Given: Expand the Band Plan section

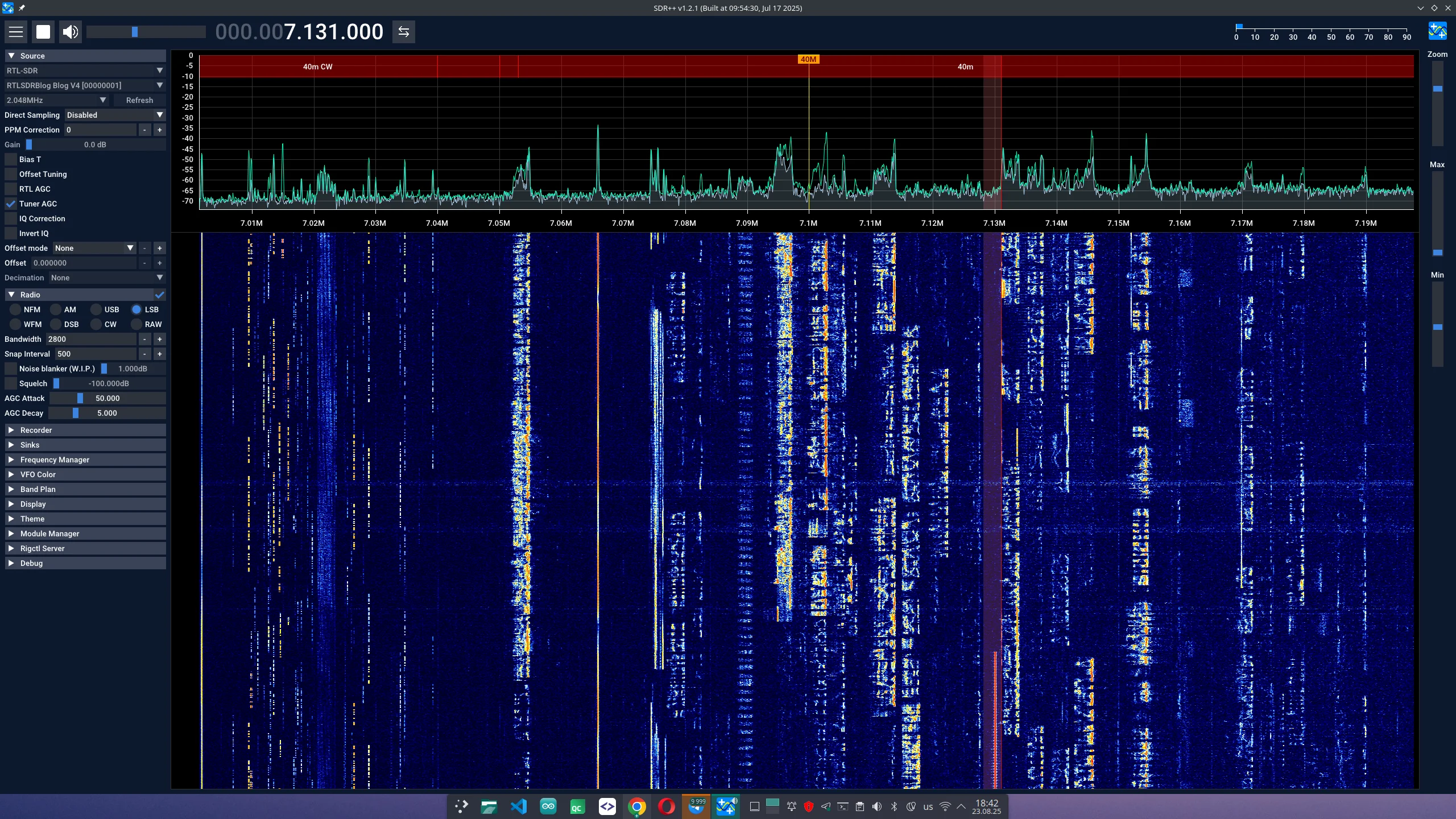Looking at the screenshot, I should [x=85, y=489].
